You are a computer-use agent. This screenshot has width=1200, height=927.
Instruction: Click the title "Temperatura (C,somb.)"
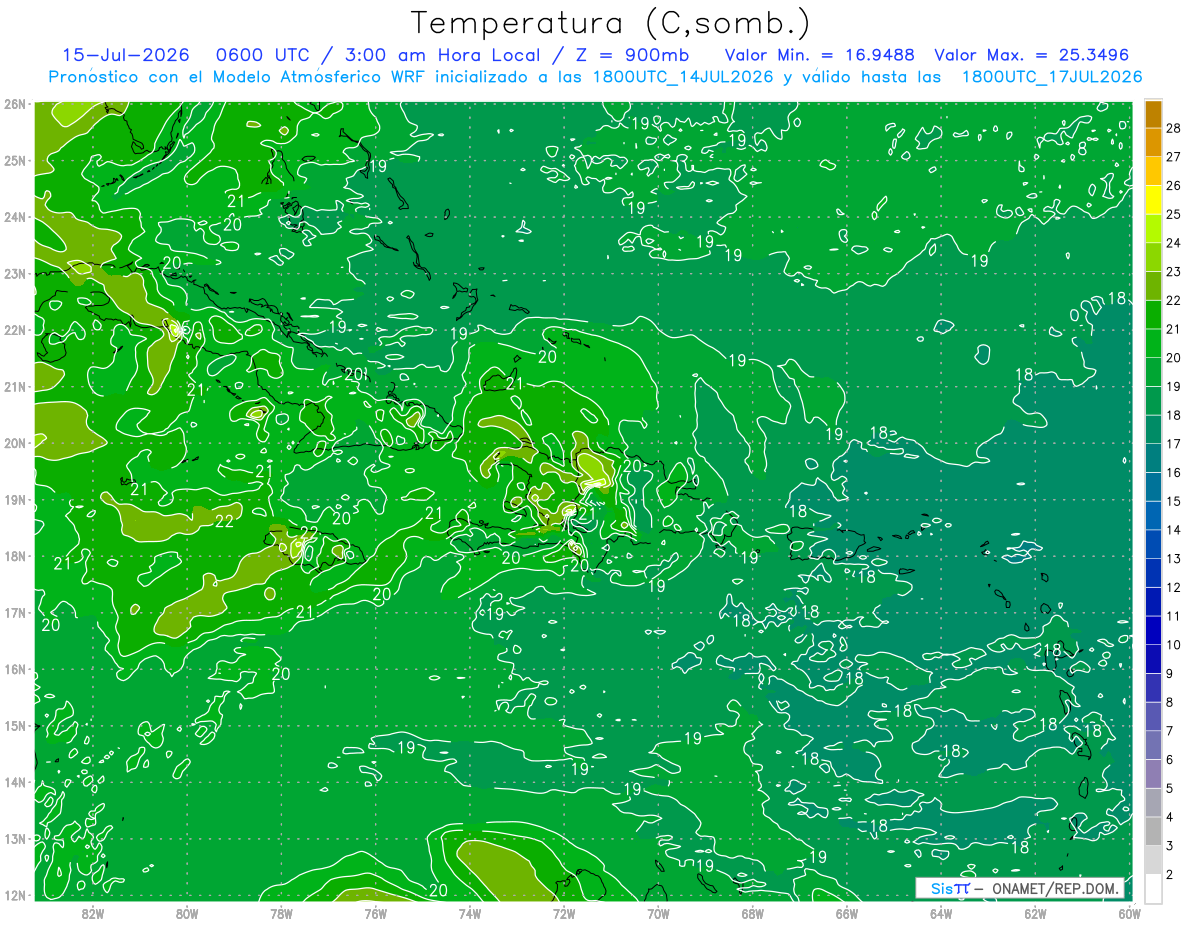coord(611,23)
